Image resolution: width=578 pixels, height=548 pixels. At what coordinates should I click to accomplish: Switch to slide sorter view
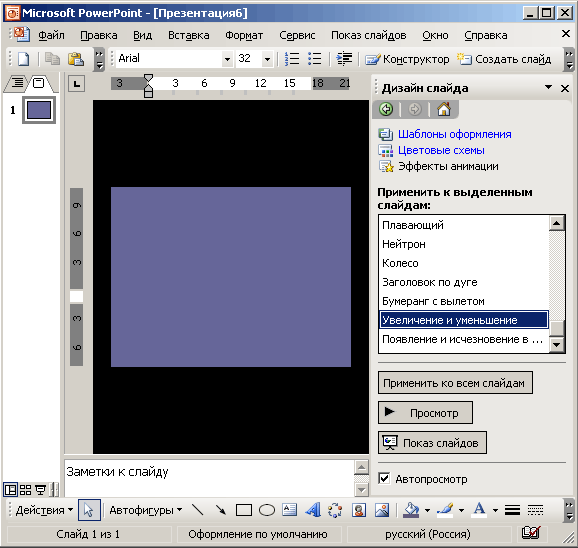(25, 490)
